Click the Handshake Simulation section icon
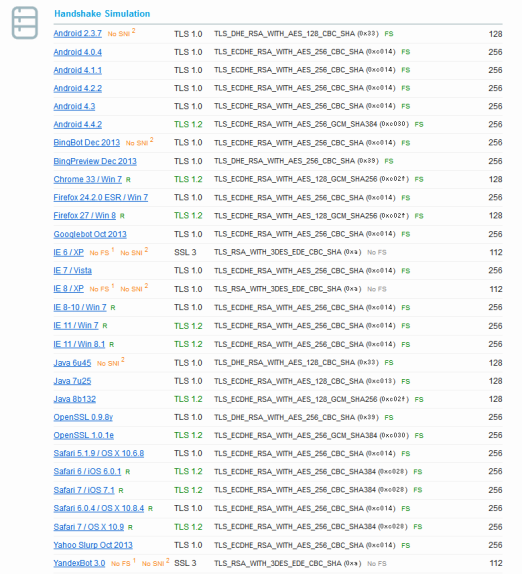 coord(25,23)
